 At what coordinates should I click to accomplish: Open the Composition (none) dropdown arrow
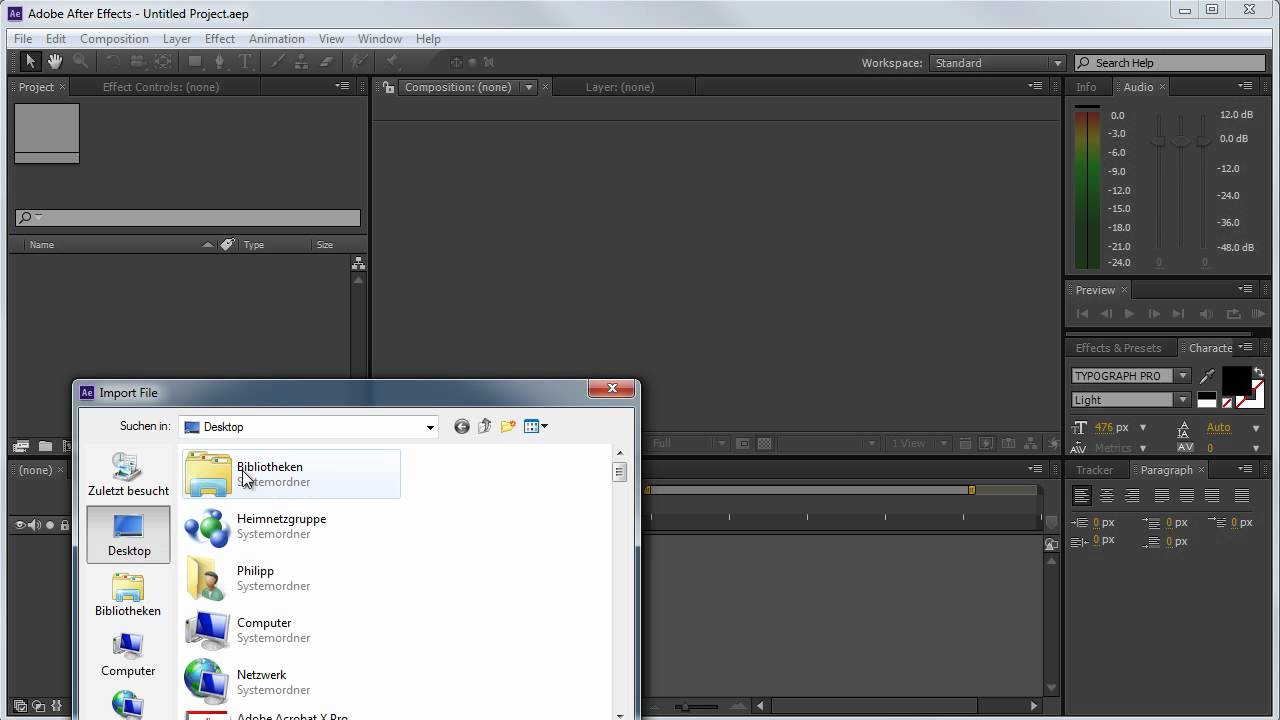coord(529,88)
